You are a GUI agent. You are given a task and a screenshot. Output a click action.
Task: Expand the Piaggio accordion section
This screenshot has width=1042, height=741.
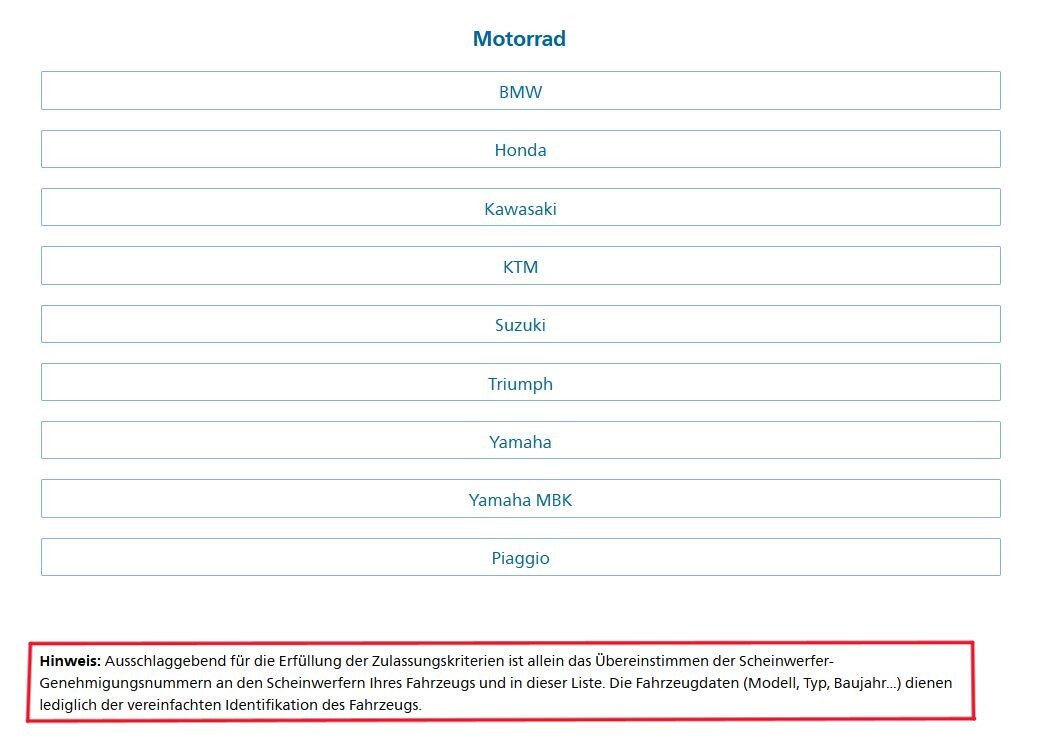520,558
